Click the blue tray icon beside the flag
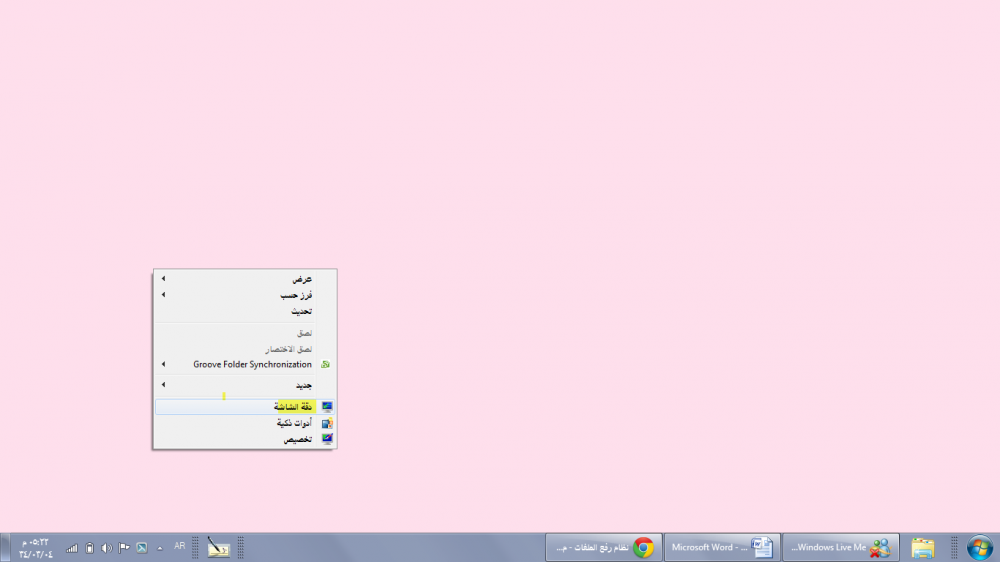This screenshot has height=562, width=1000. click(x=142, y=547)
